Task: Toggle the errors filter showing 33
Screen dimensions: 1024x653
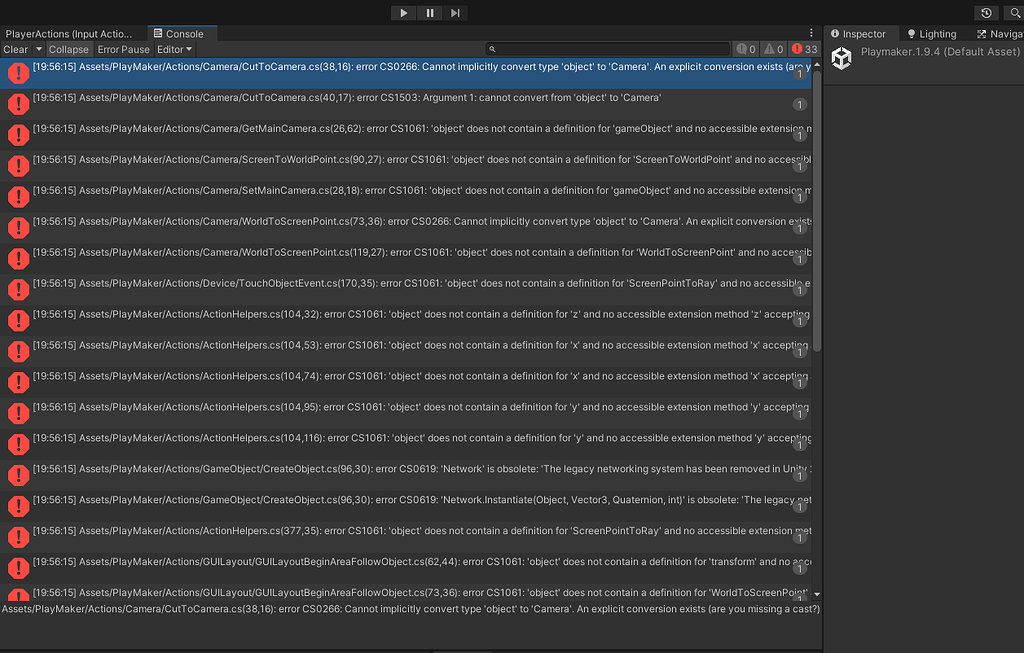Action: click(803, 48)
